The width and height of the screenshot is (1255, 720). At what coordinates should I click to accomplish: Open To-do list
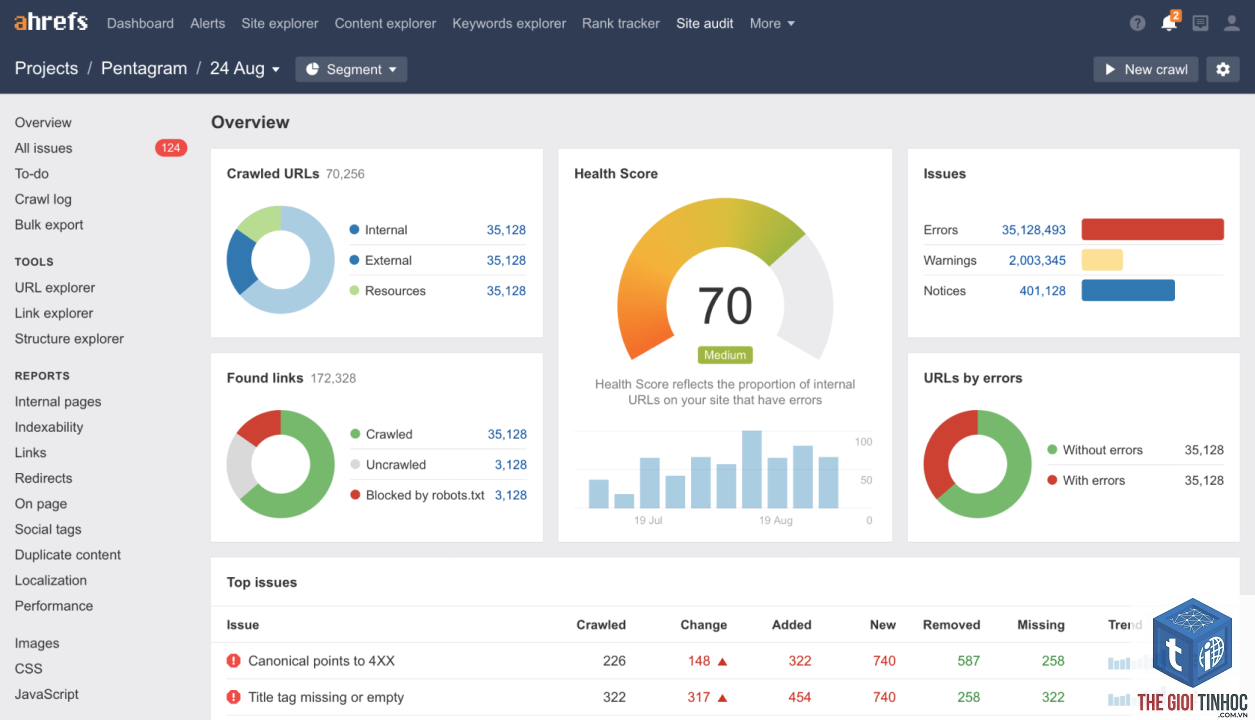click(32, 173)
